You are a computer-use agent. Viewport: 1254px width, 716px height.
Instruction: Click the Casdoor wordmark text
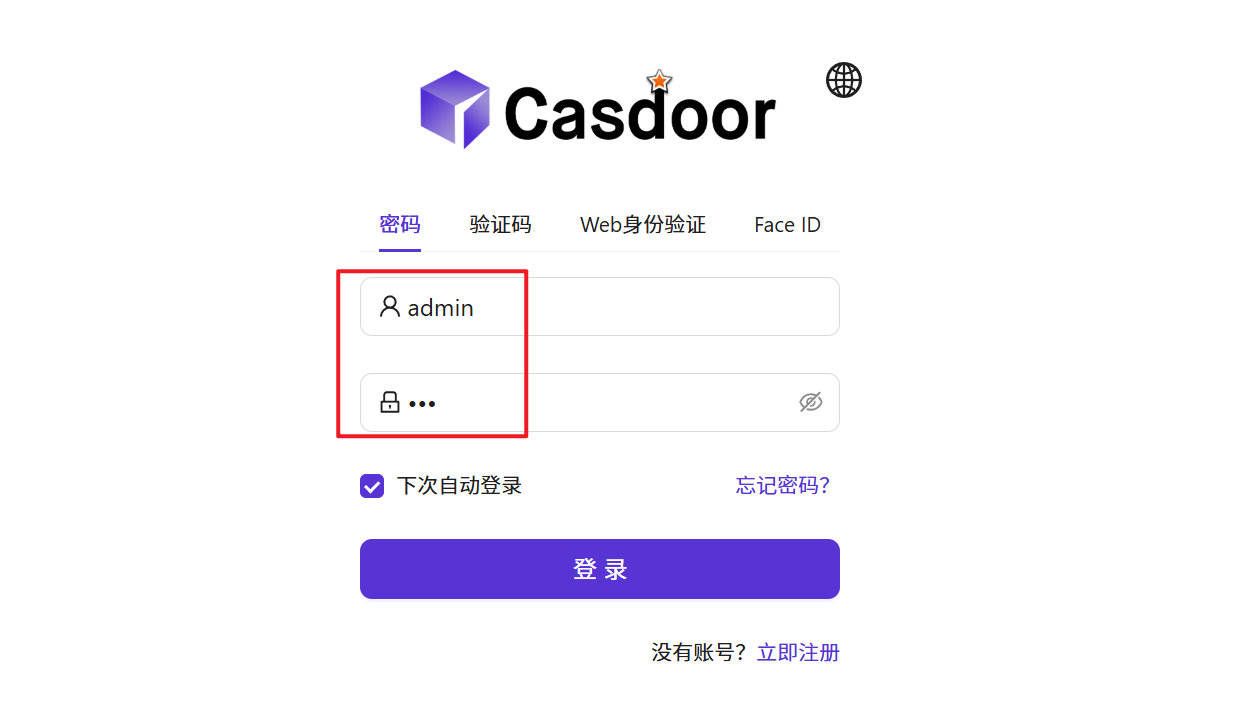click(x=640, y=112)
